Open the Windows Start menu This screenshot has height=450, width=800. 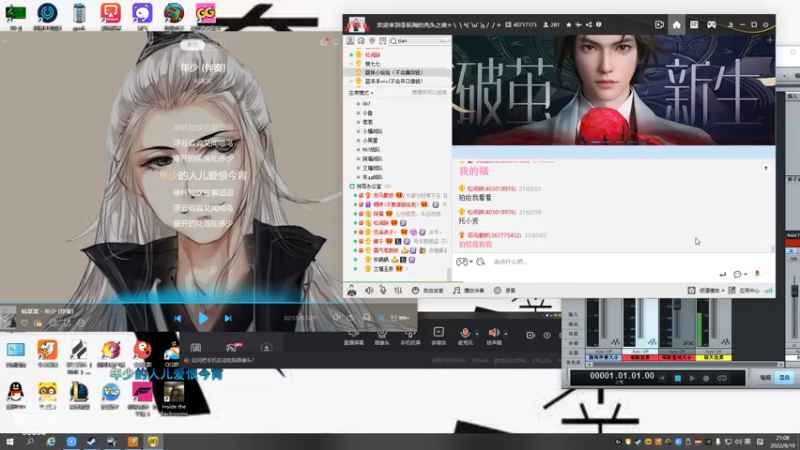(x=9, y=442)
